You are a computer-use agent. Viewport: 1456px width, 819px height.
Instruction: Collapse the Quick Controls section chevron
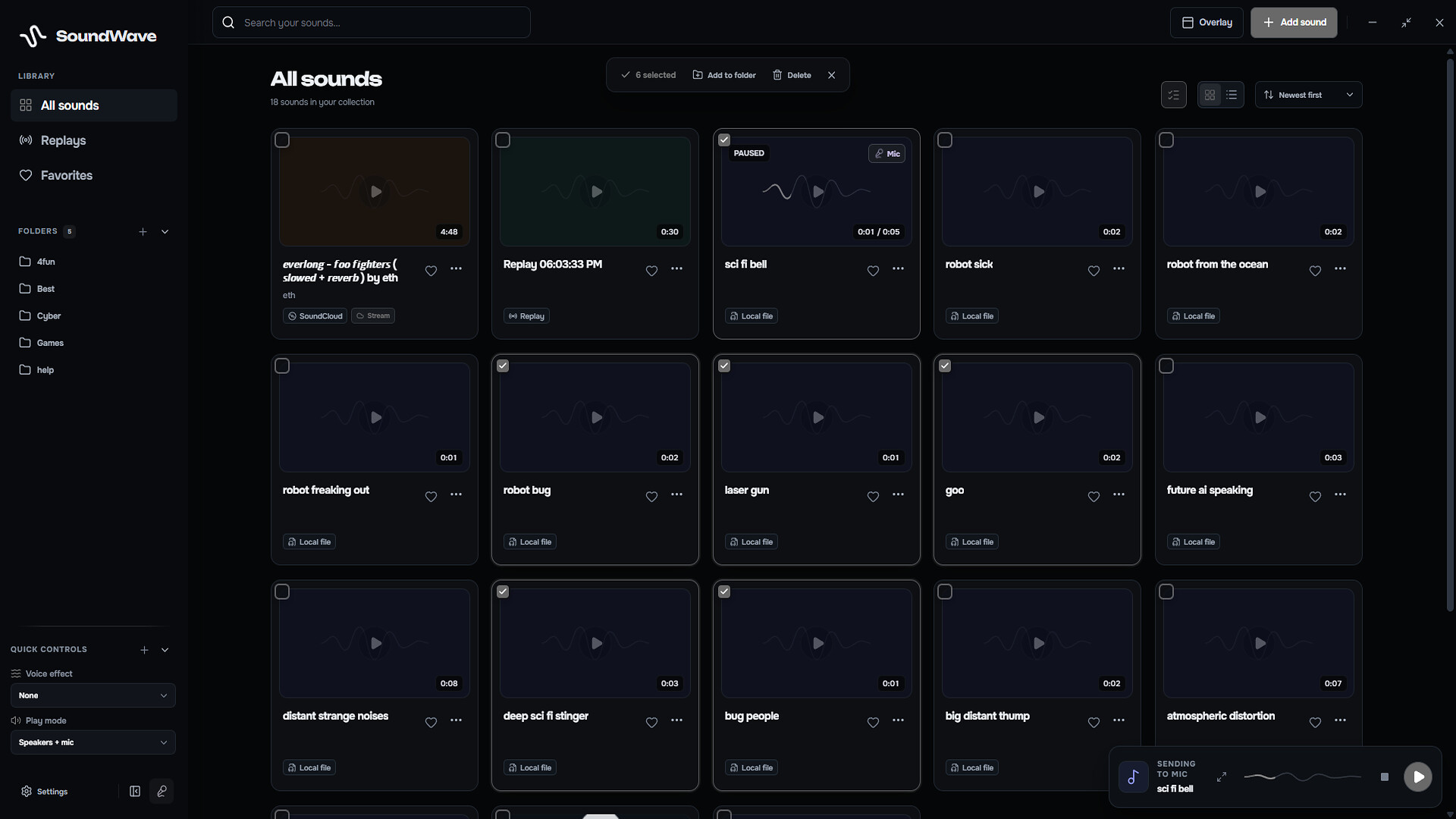click(x=165, y=650)
